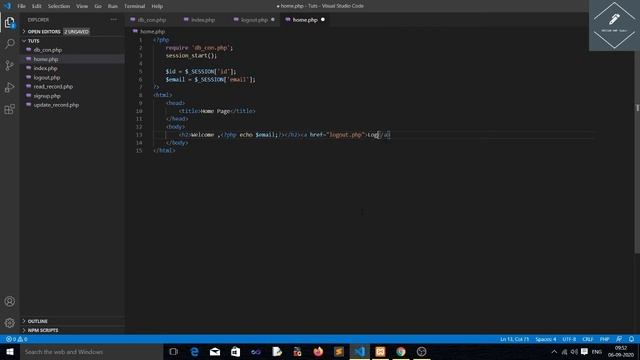Click the line and column status indicator

(514, 339)
